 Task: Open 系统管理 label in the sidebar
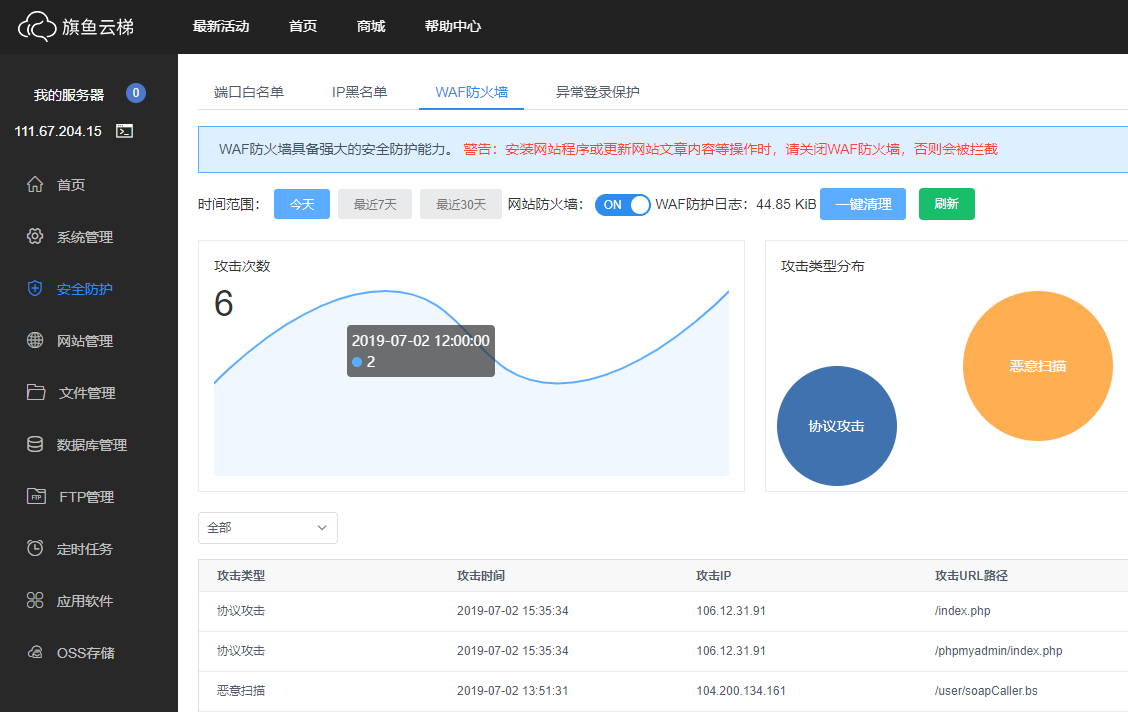85,237
